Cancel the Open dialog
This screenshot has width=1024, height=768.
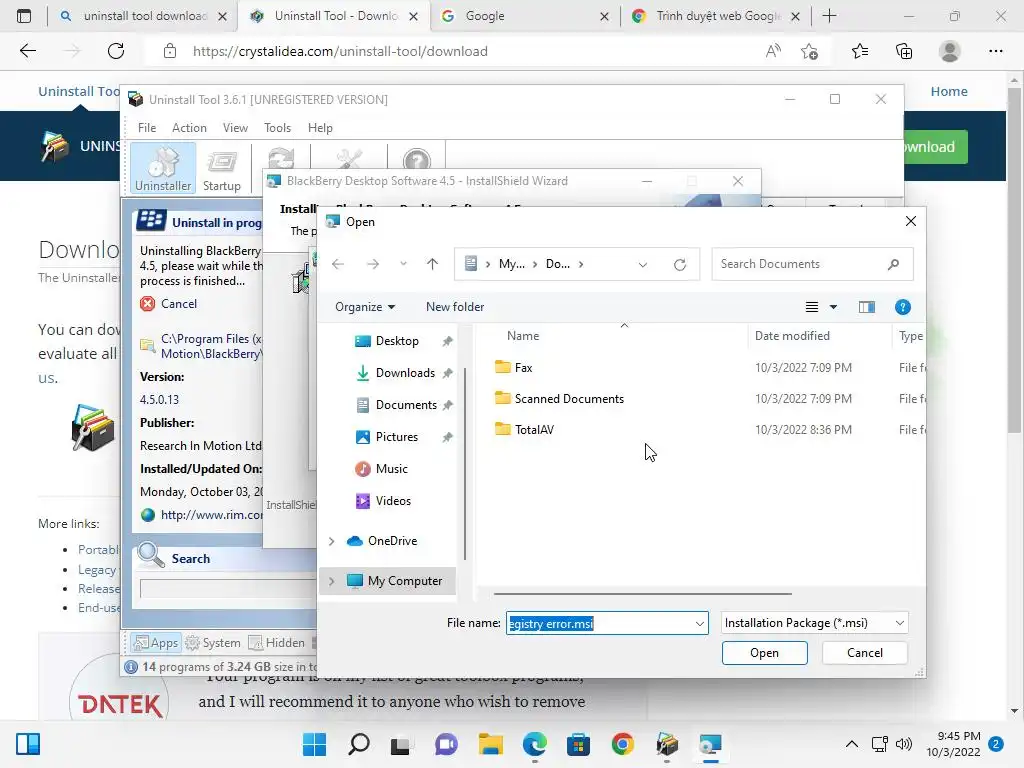click(865, 652)
